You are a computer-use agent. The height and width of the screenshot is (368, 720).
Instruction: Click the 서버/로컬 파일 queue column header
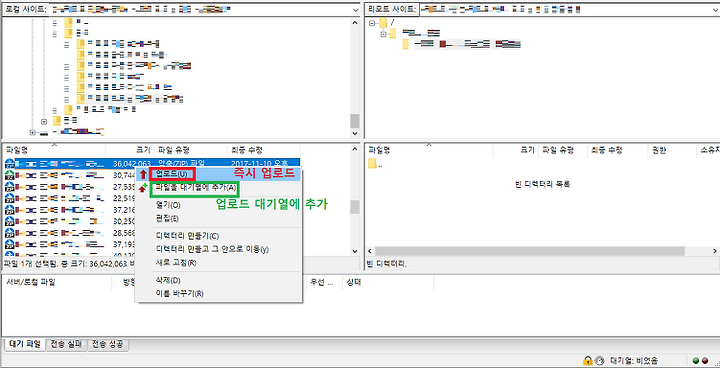point(57,282)
